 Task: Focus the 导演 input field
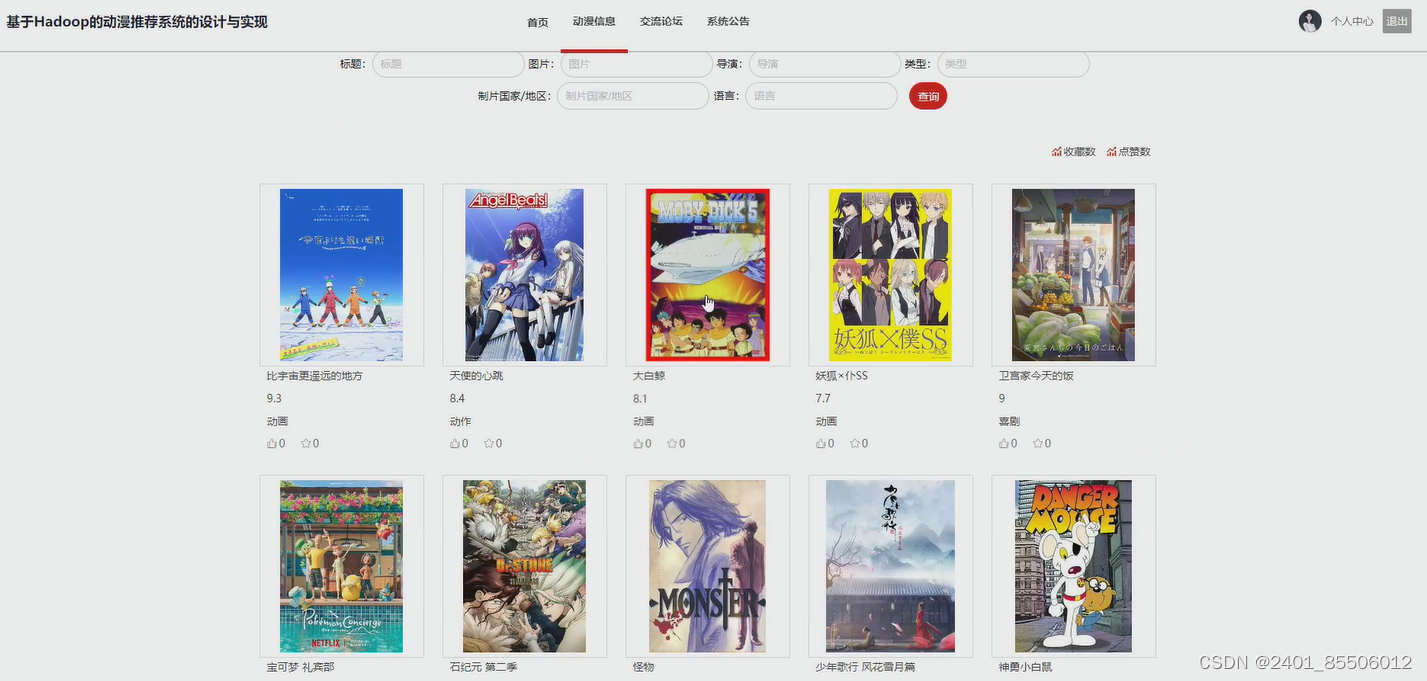click(x=825, y=64)
